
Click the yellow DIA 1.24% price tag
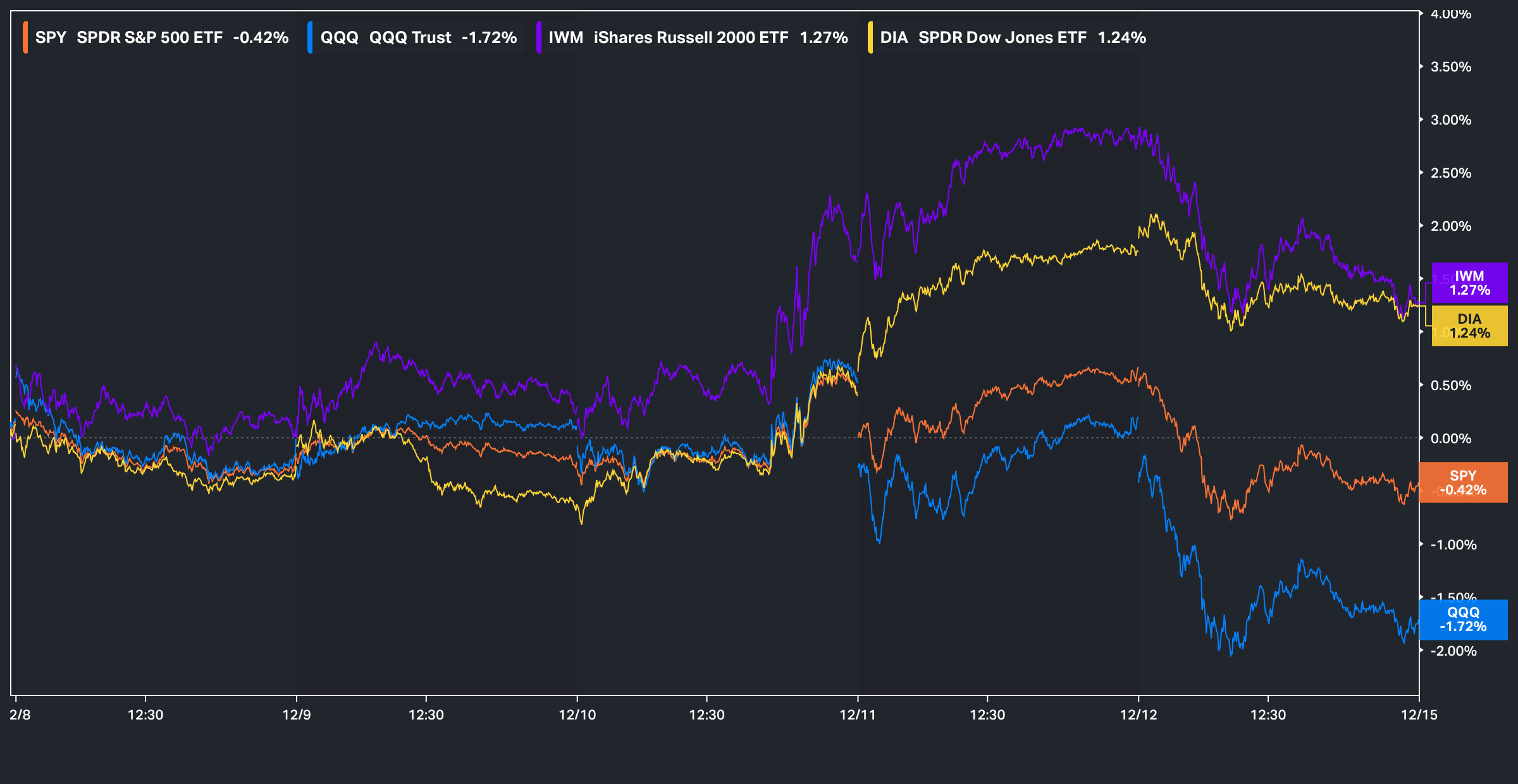click(x=1469, y=326)
